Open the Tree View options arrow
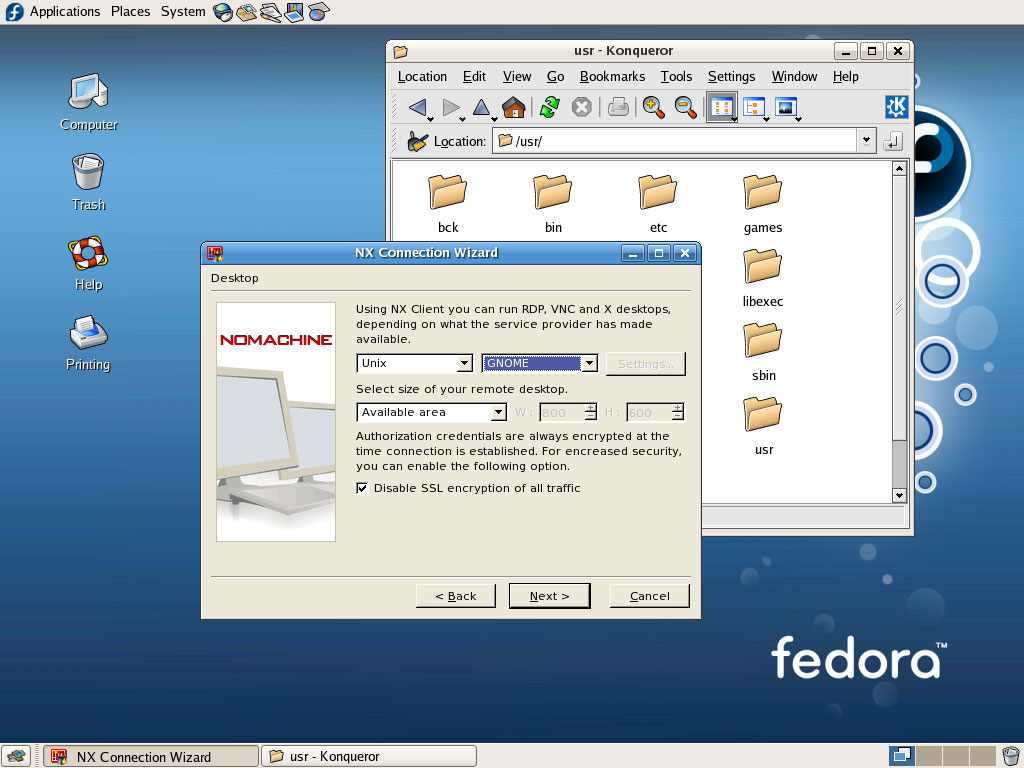1024x768 pixels. pos(767,120)
